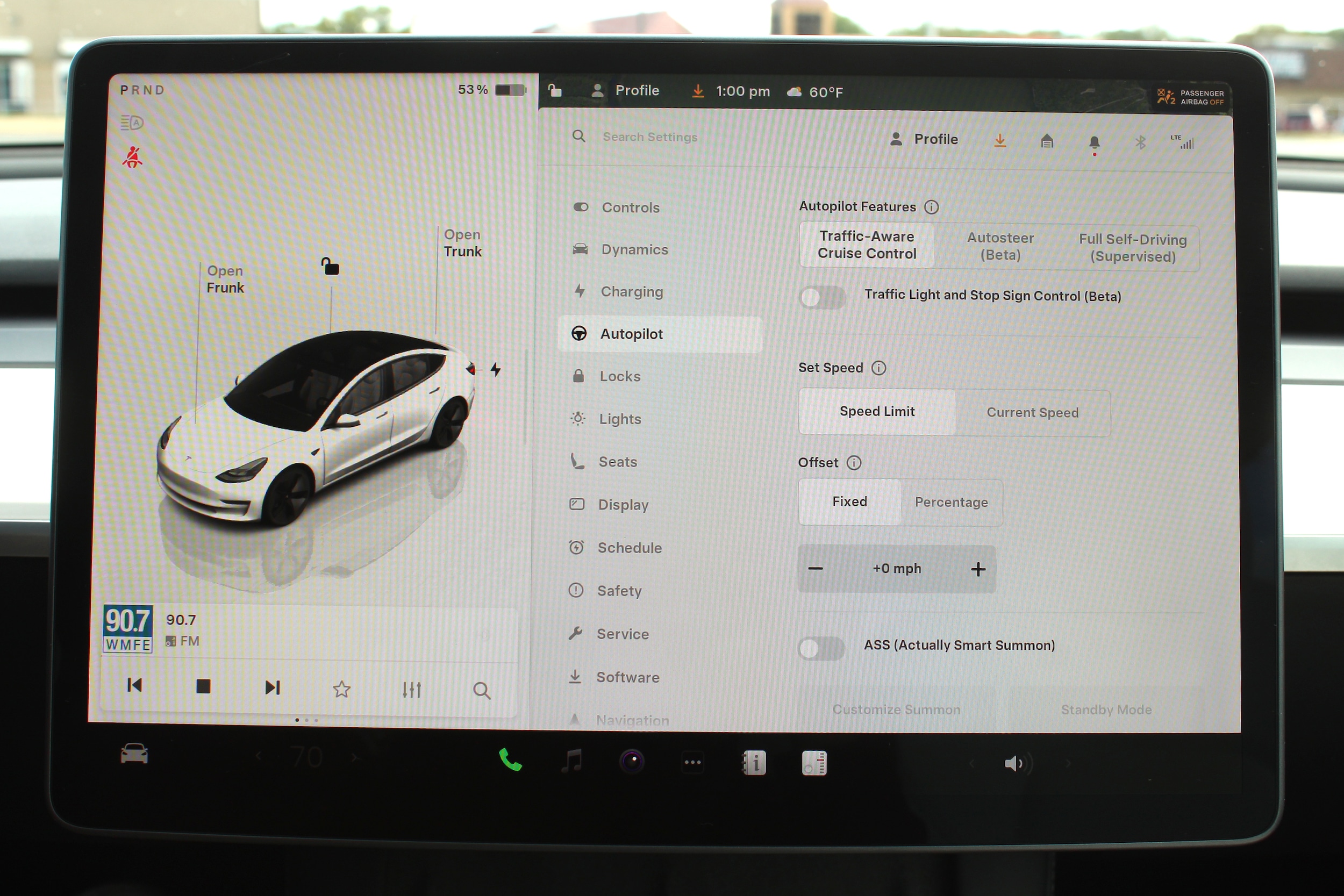Increase the speed offset with the plus
The height and width of the screenshot is (896, 1344).
tap(978, 569)
